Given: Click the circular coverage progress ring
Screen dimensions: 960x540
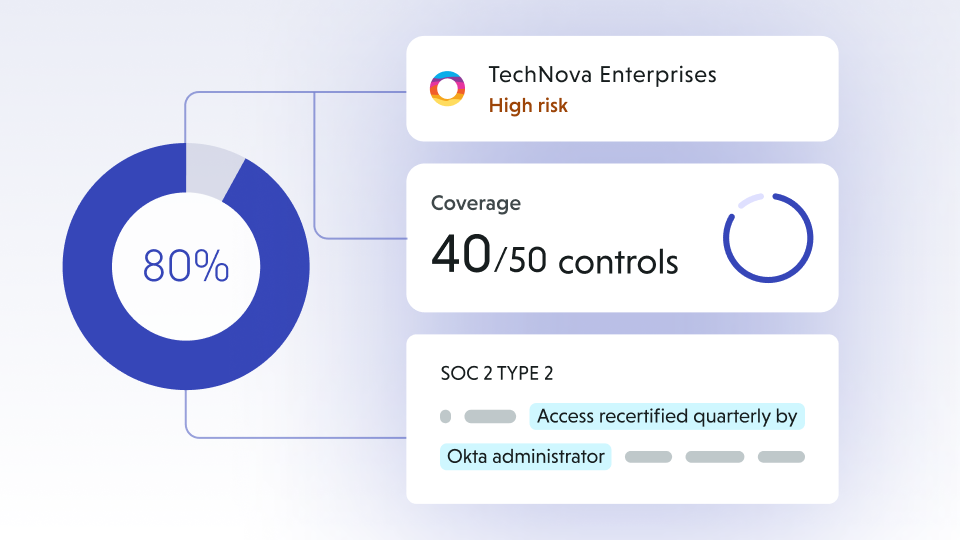Looking at the screenshot, I should pyautogui.click(x=768, y=238).
